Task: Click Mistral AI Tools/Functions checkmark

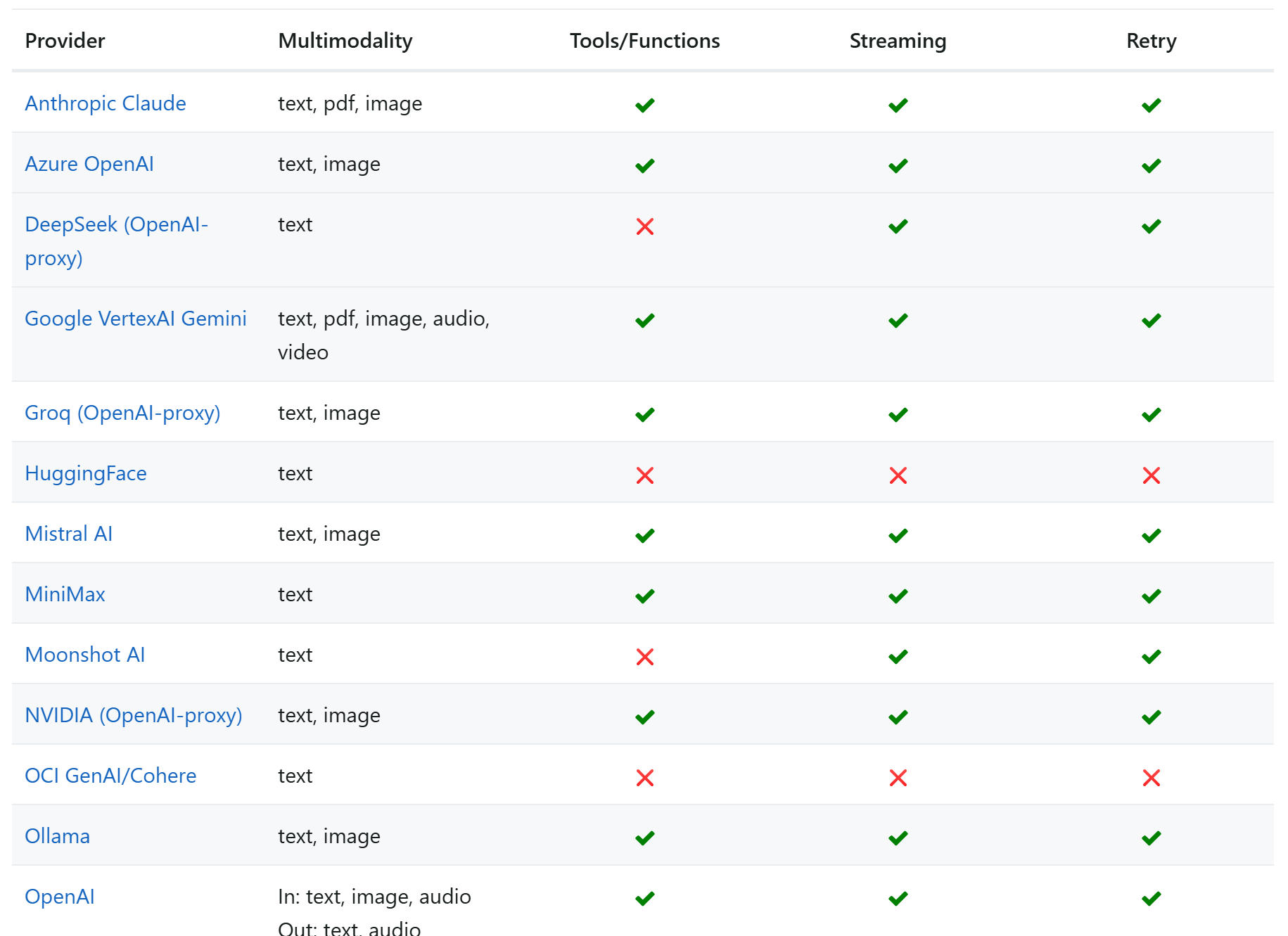Action: pos(645,536)
